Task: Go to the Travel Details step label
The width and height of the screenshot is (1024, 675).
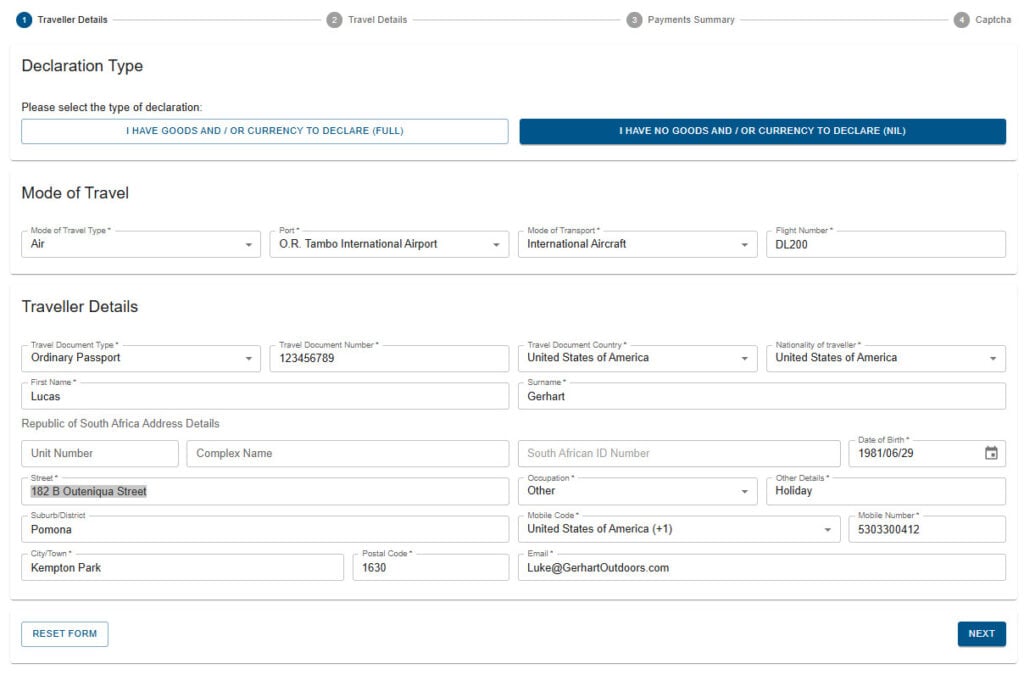Action: [377, 20]
